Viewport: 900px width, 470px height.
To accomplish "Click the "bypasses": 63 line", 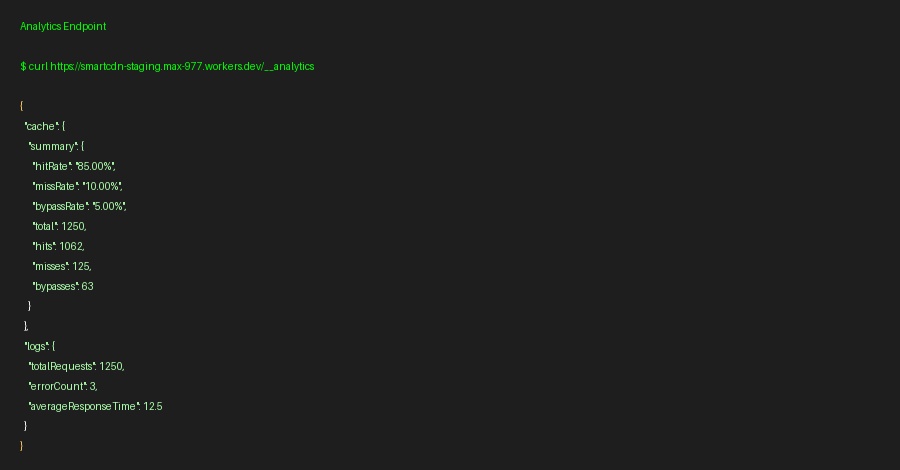I will (x=63, y=286).
